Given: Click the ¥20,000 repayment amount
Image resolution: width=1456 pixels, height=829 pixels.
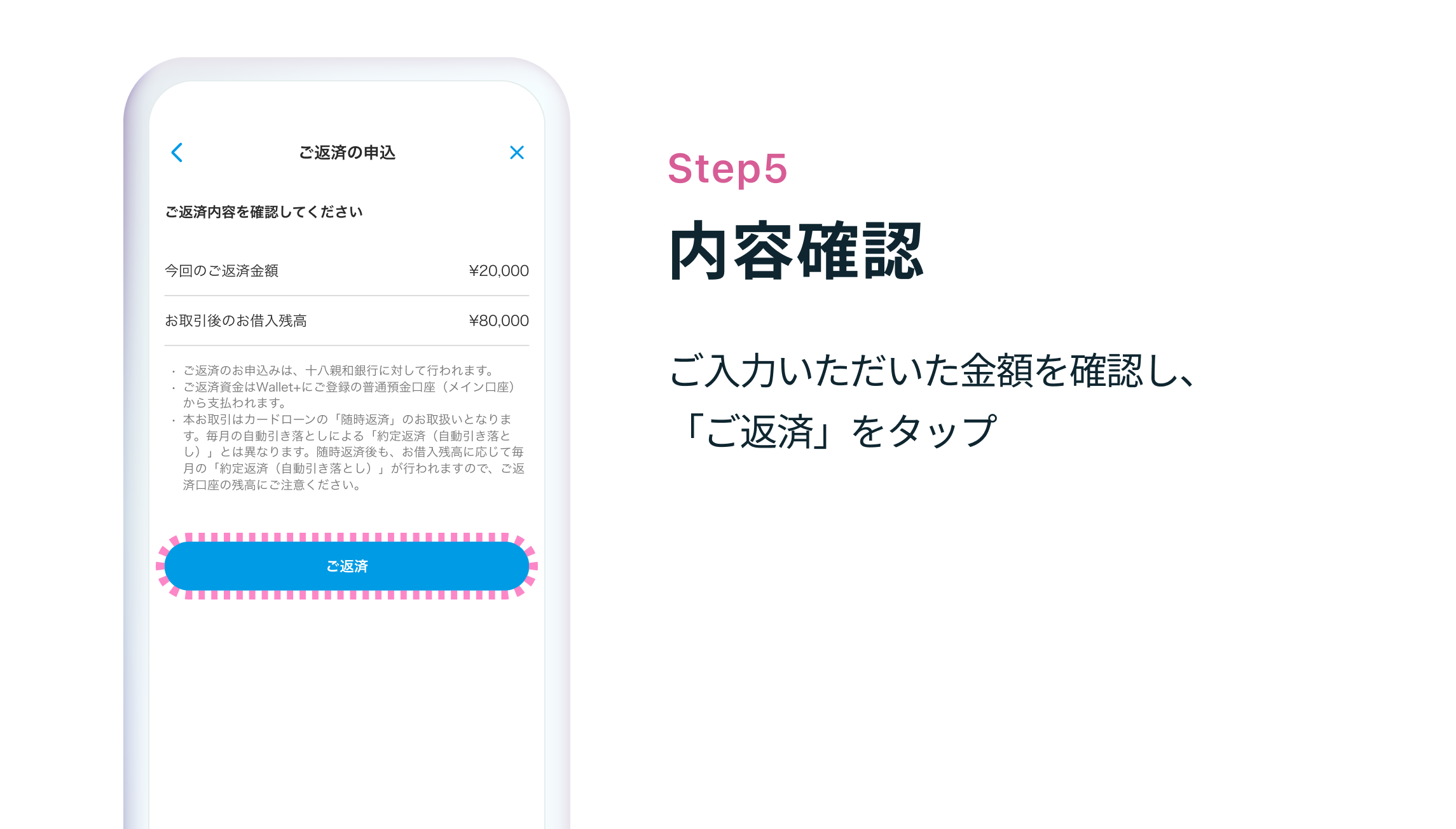Looking at the screenshot, I should (498, 271).
